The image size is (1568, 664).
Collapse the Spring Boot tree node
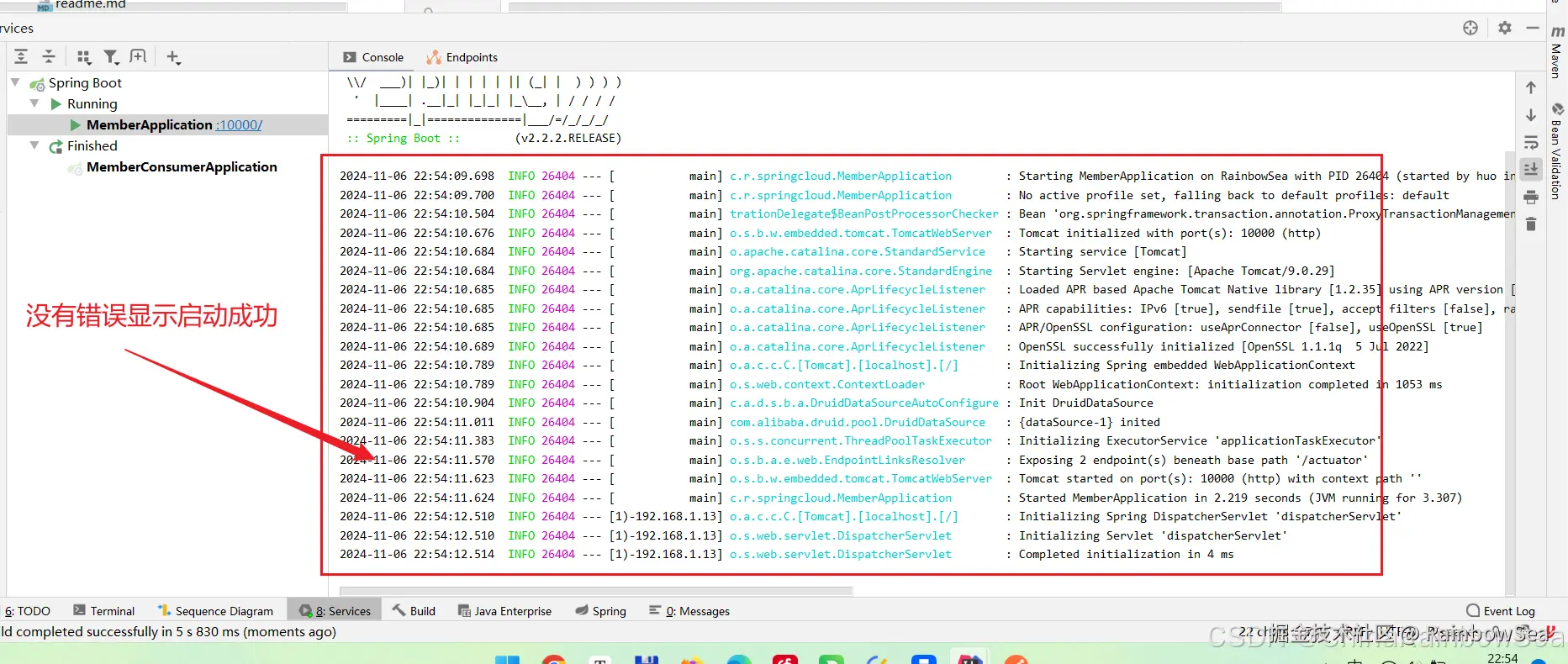point(16,82)
